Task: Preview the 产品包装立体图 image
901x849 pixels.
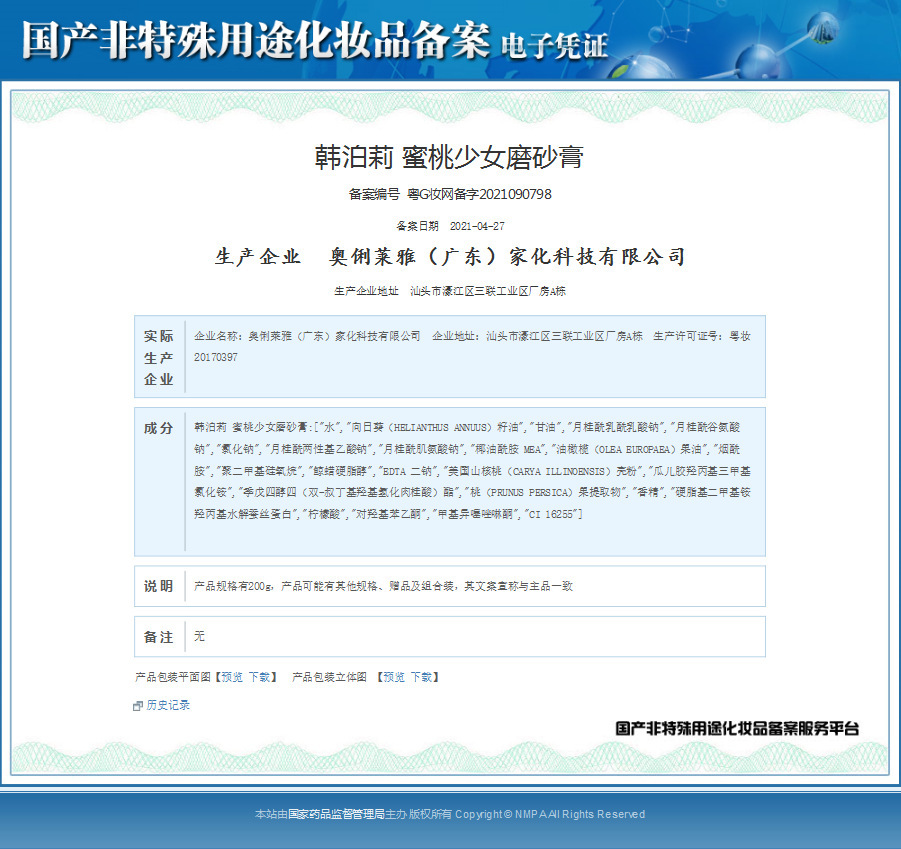Action: 394,677
